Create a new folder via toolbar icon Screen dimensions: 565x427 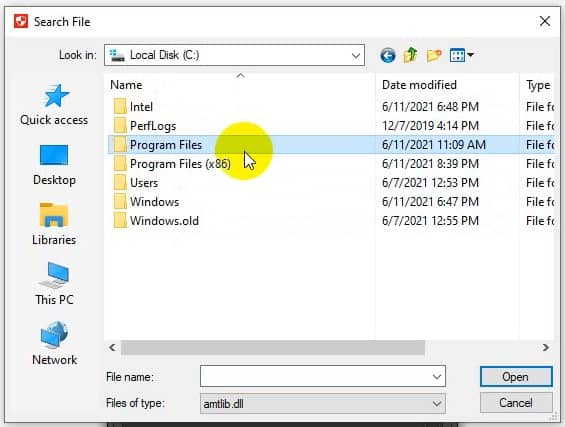coord(434,55)
